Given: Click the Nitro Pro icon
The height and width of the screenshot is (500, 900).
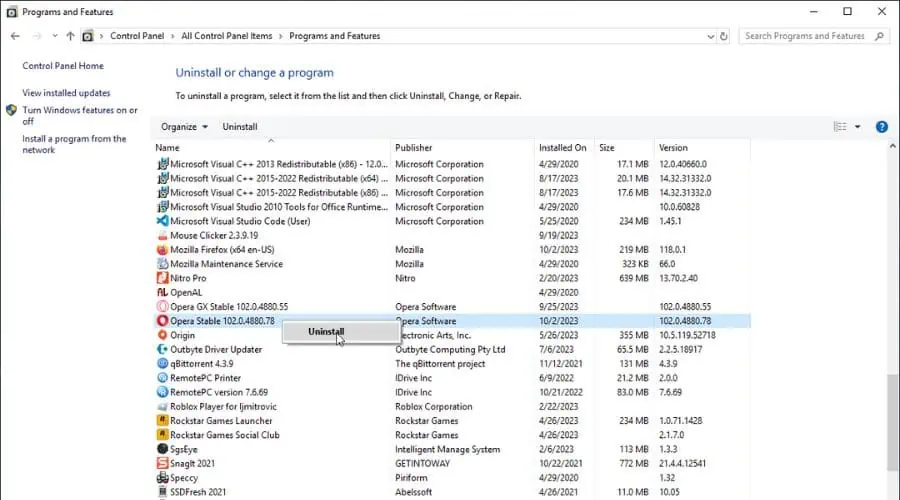Looking at the screenshot, I should [162, 278].
